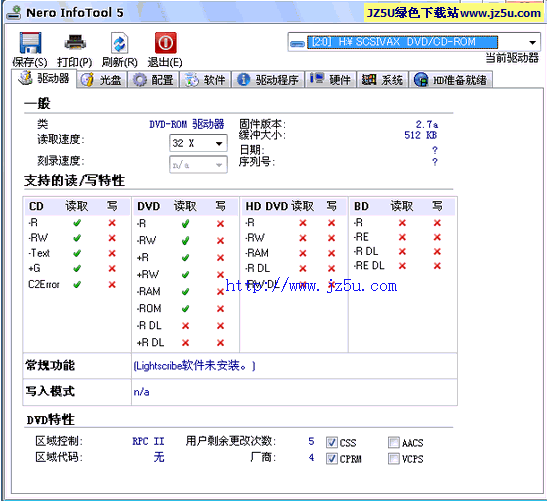Click the red X for DVD -ROM write

[220, 309]
